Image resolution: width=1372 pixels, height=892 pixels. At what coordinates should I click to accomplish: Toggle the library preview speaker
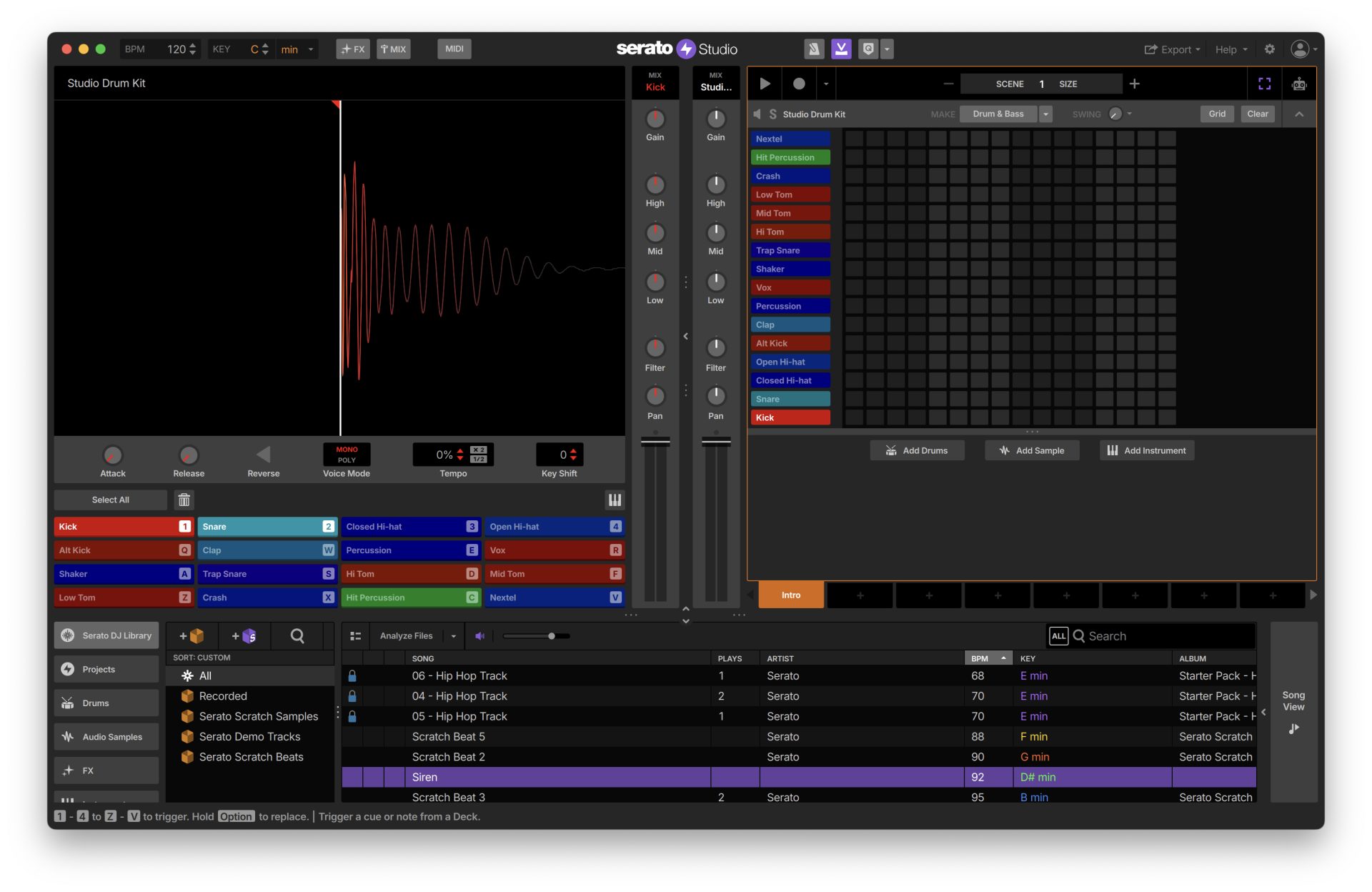479,636
